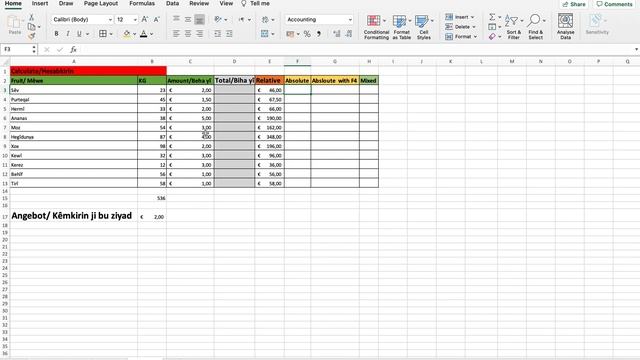Open the Draw ribbon tab
Screen dimensions: 640x360
66,4
